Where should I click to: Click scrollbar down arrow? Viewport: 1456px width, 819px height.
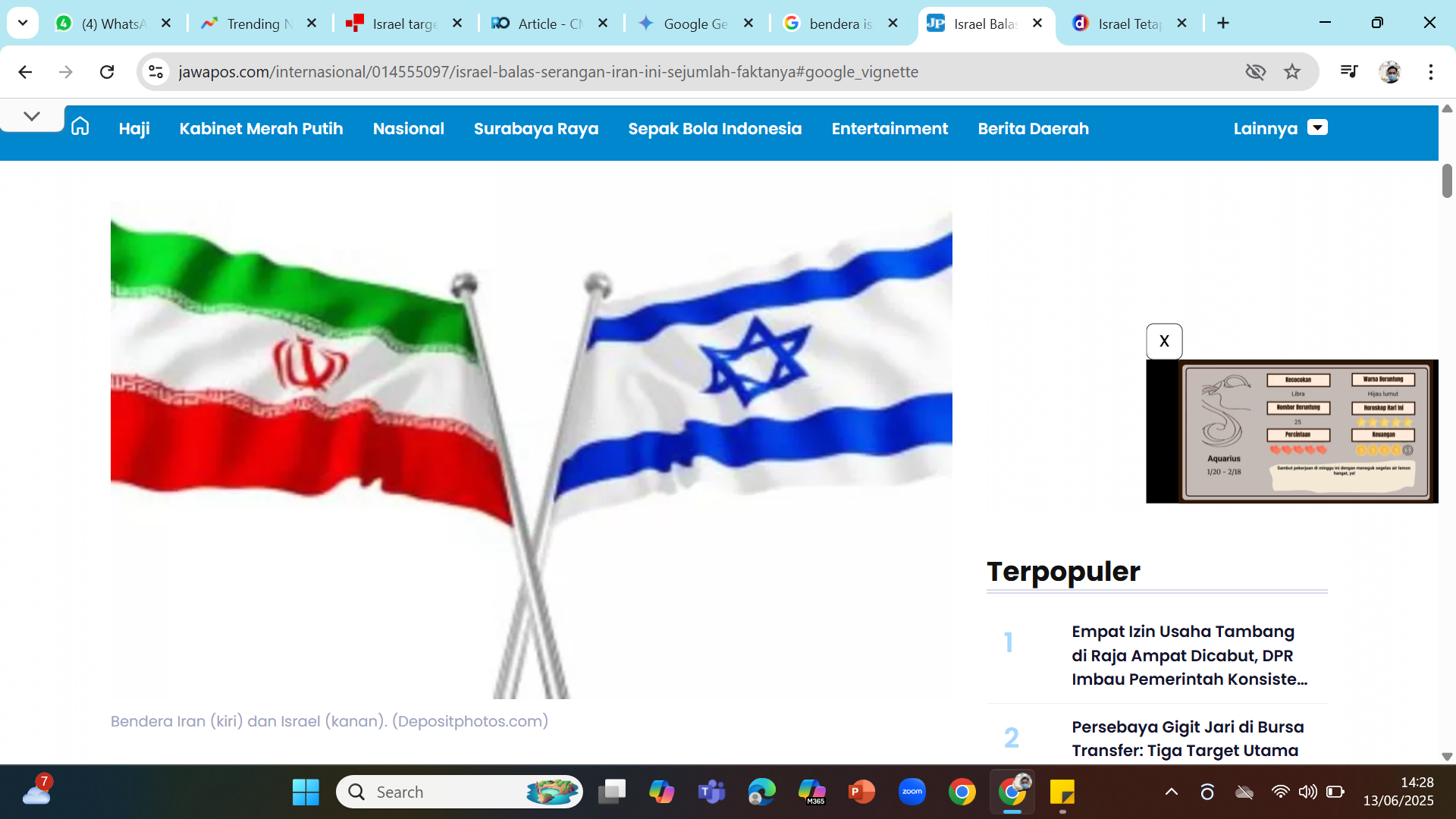[x=1447, y=756]
